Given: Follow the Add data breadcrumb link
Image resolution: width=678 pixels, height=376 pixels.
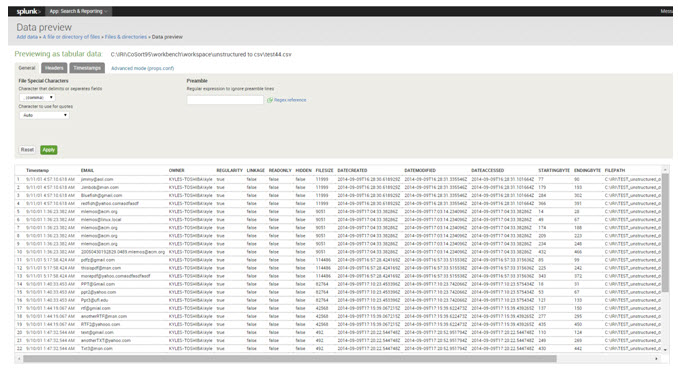Looking at the screenshot, I should coord(27,37).
